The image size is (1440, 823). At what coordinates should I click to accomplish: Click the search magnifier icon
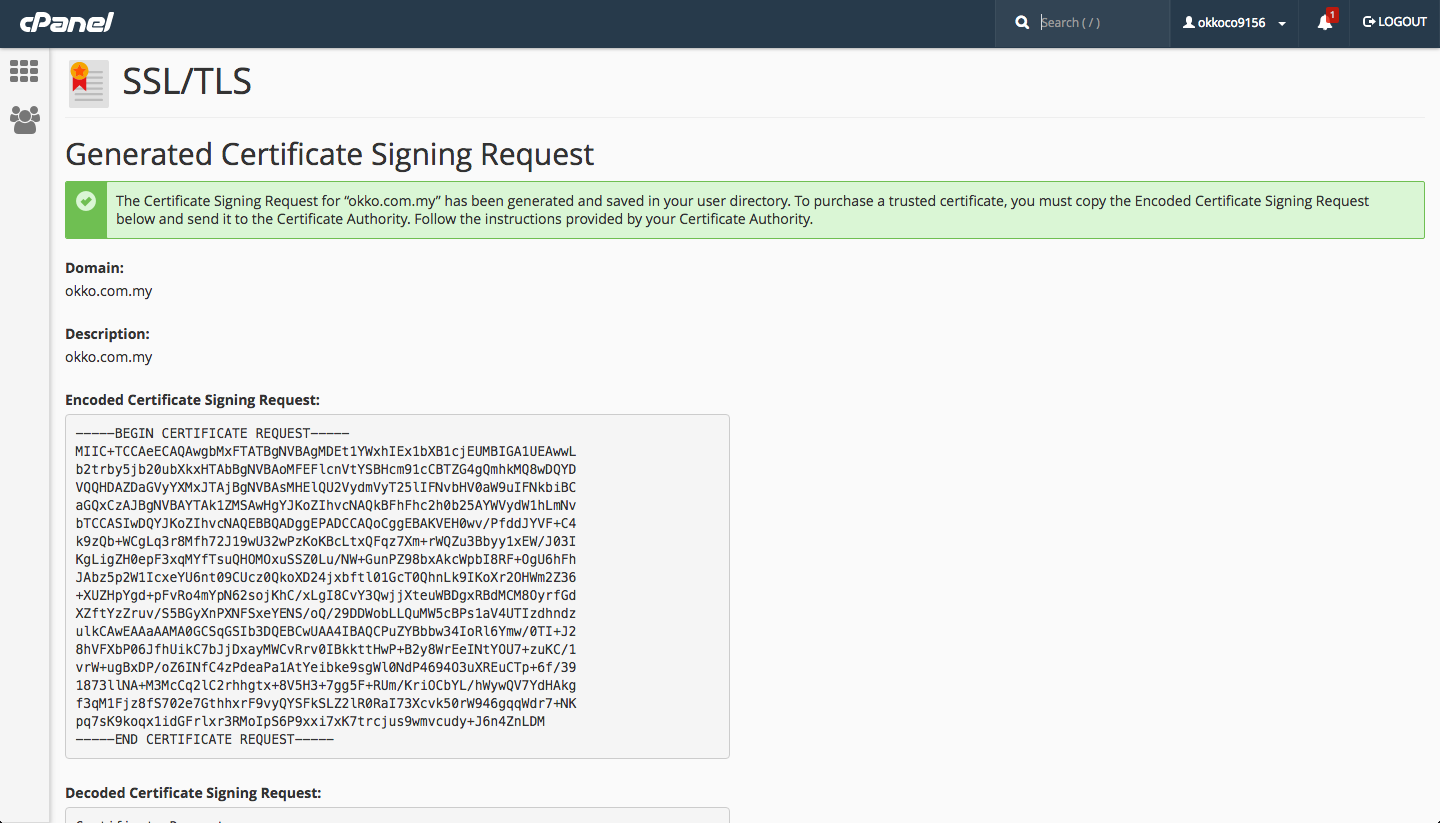point(1021,22)
